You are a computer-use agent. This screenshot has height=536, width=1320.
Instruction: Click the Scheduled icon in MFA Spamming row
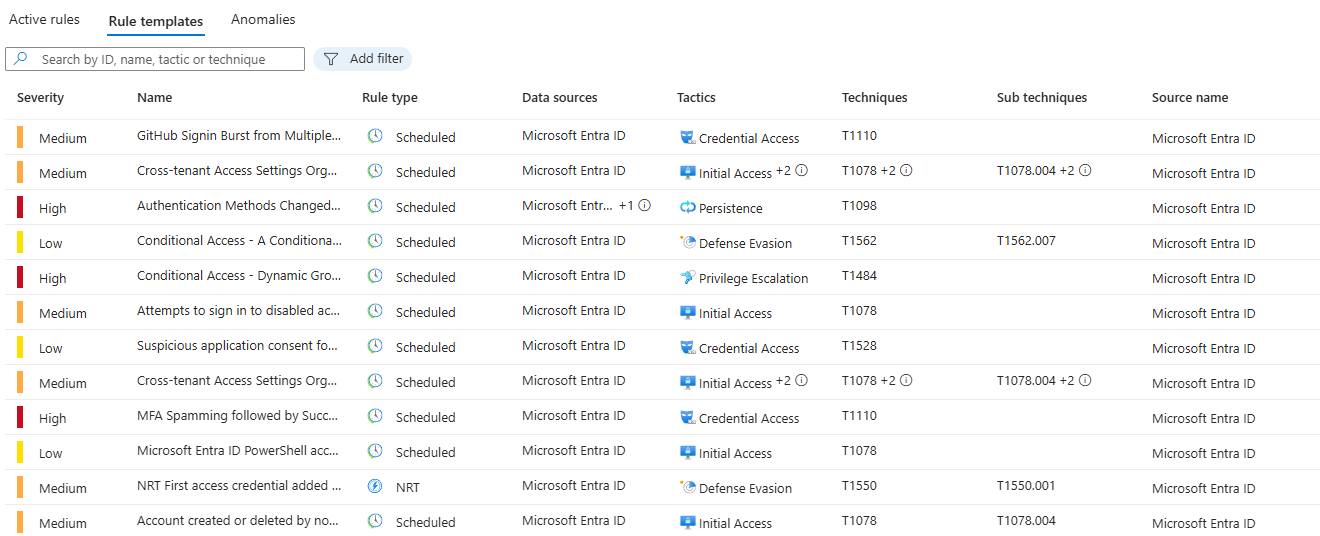click(x=375, y=416)
